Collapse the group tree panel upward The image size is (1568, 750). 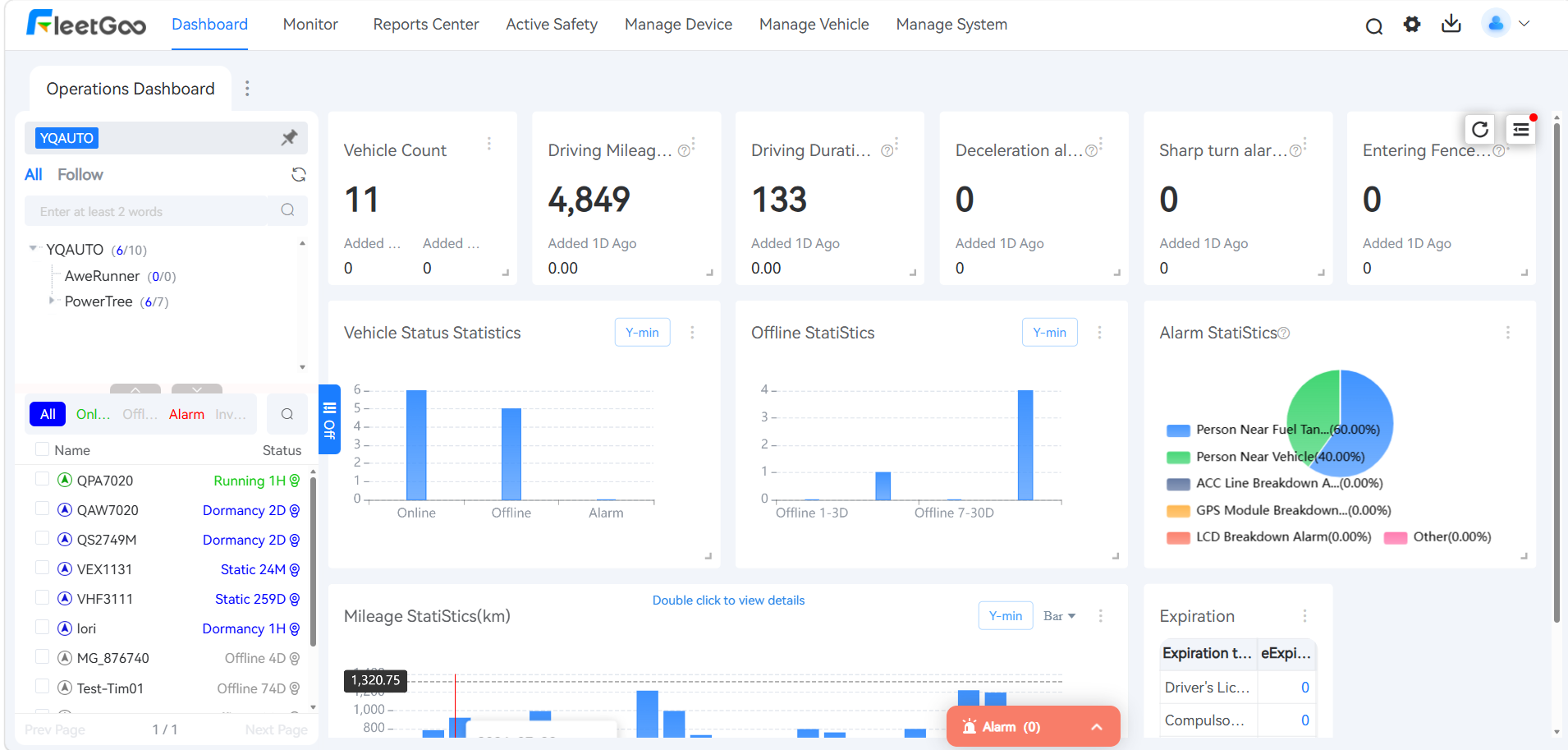pos(135,389)
